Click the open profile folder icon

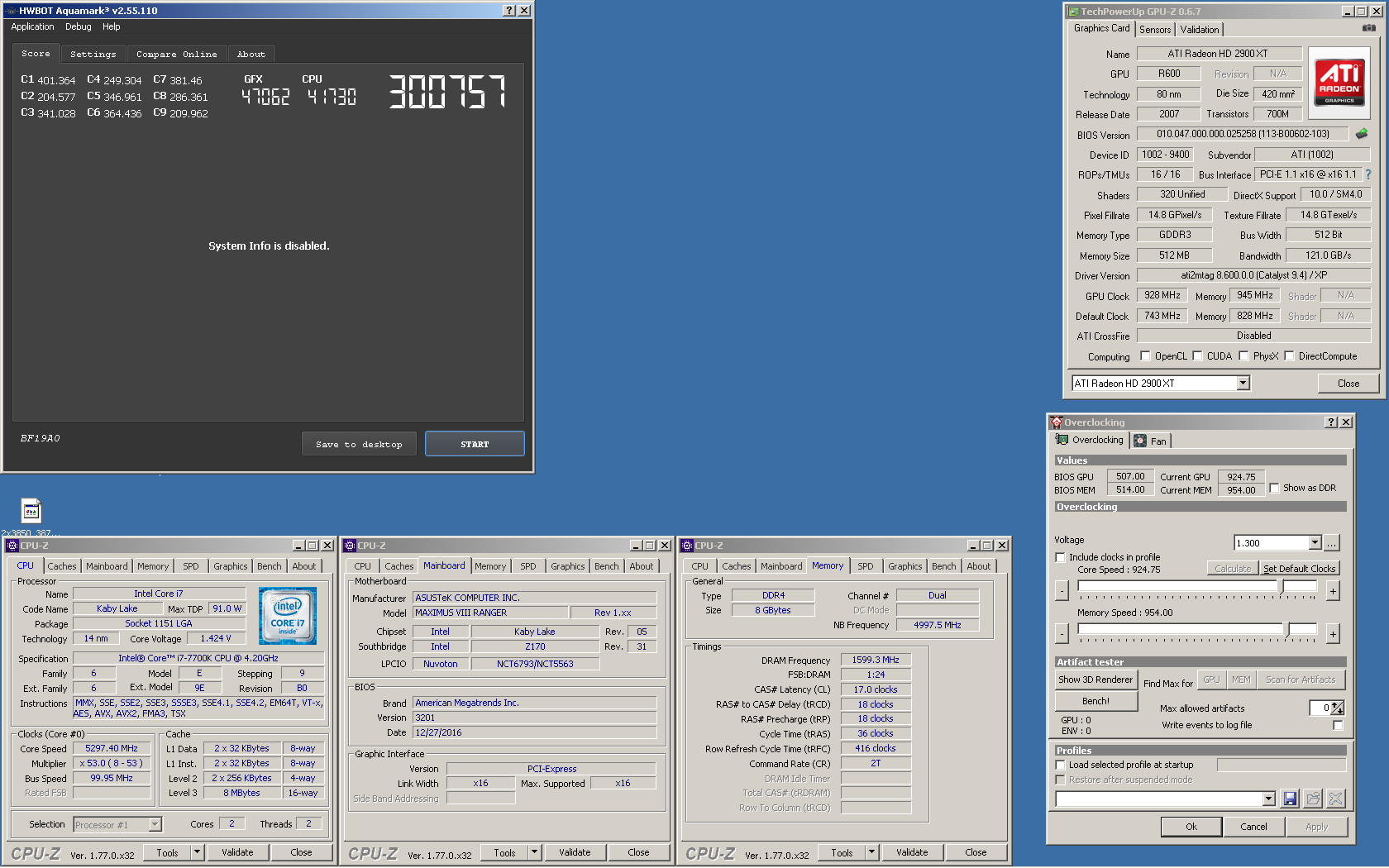click(1313, 799)
